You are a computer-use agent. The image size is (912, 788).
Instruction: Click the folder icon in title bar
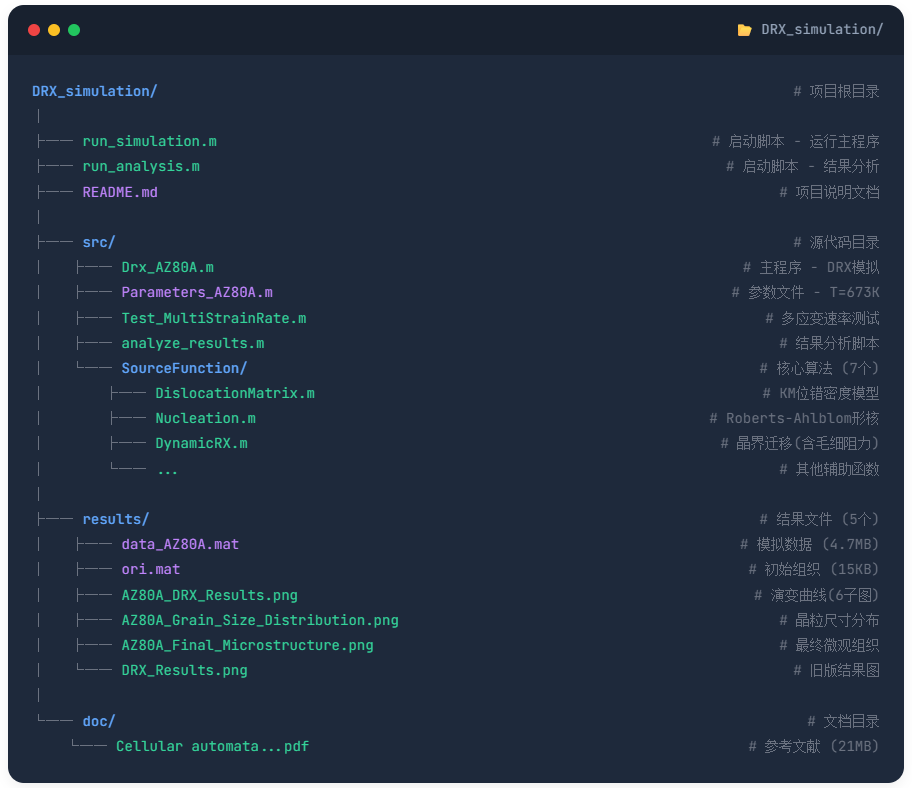tap(744, 30)
